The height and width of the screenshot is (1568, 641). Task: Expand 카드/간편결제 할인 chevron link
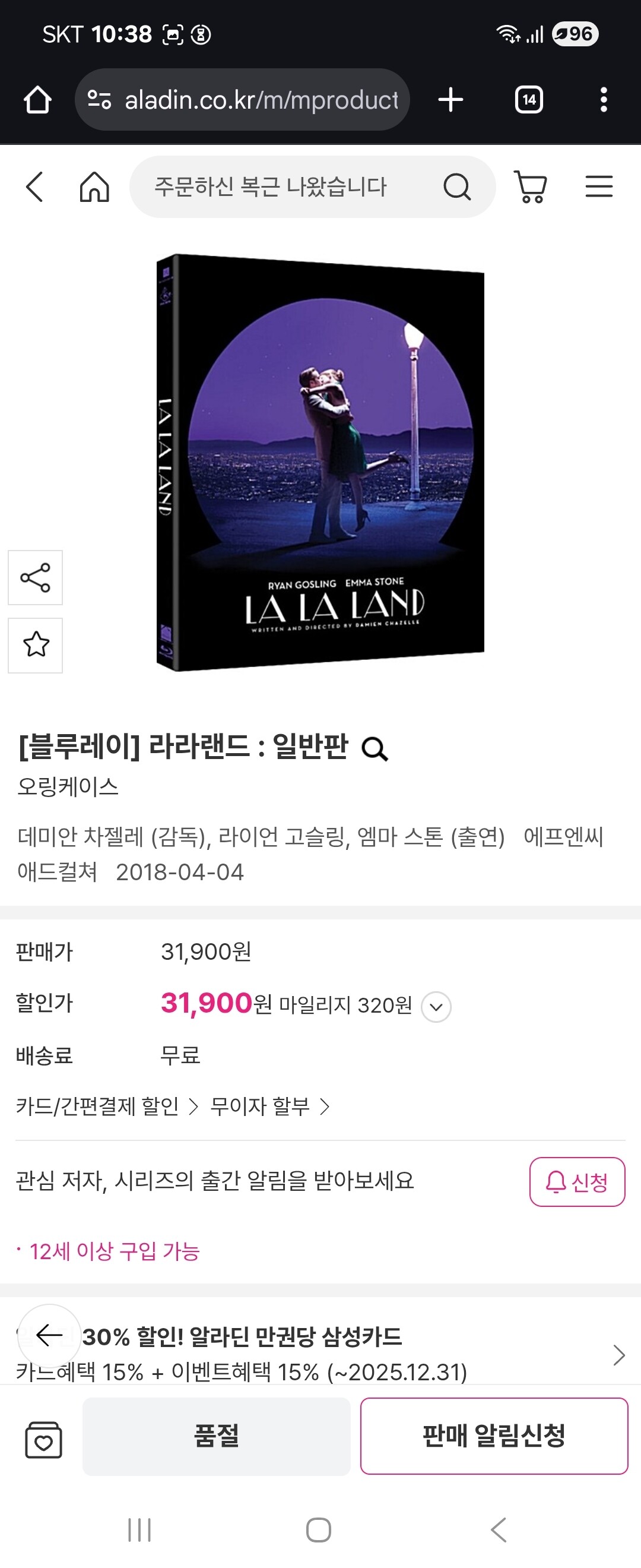[107, 1106]
